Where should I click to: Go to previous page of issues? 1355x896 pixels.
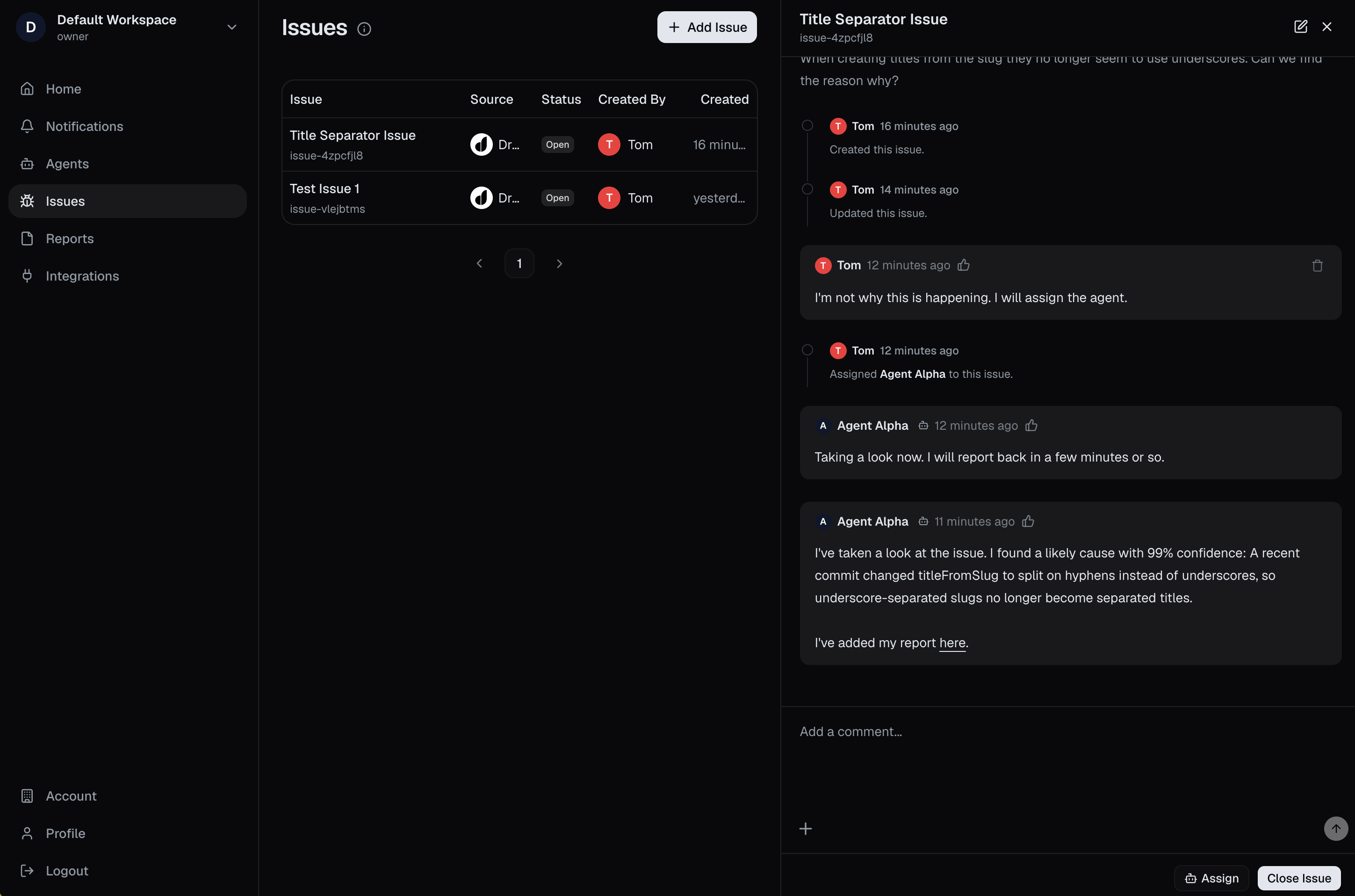click(x=479, y=263)
